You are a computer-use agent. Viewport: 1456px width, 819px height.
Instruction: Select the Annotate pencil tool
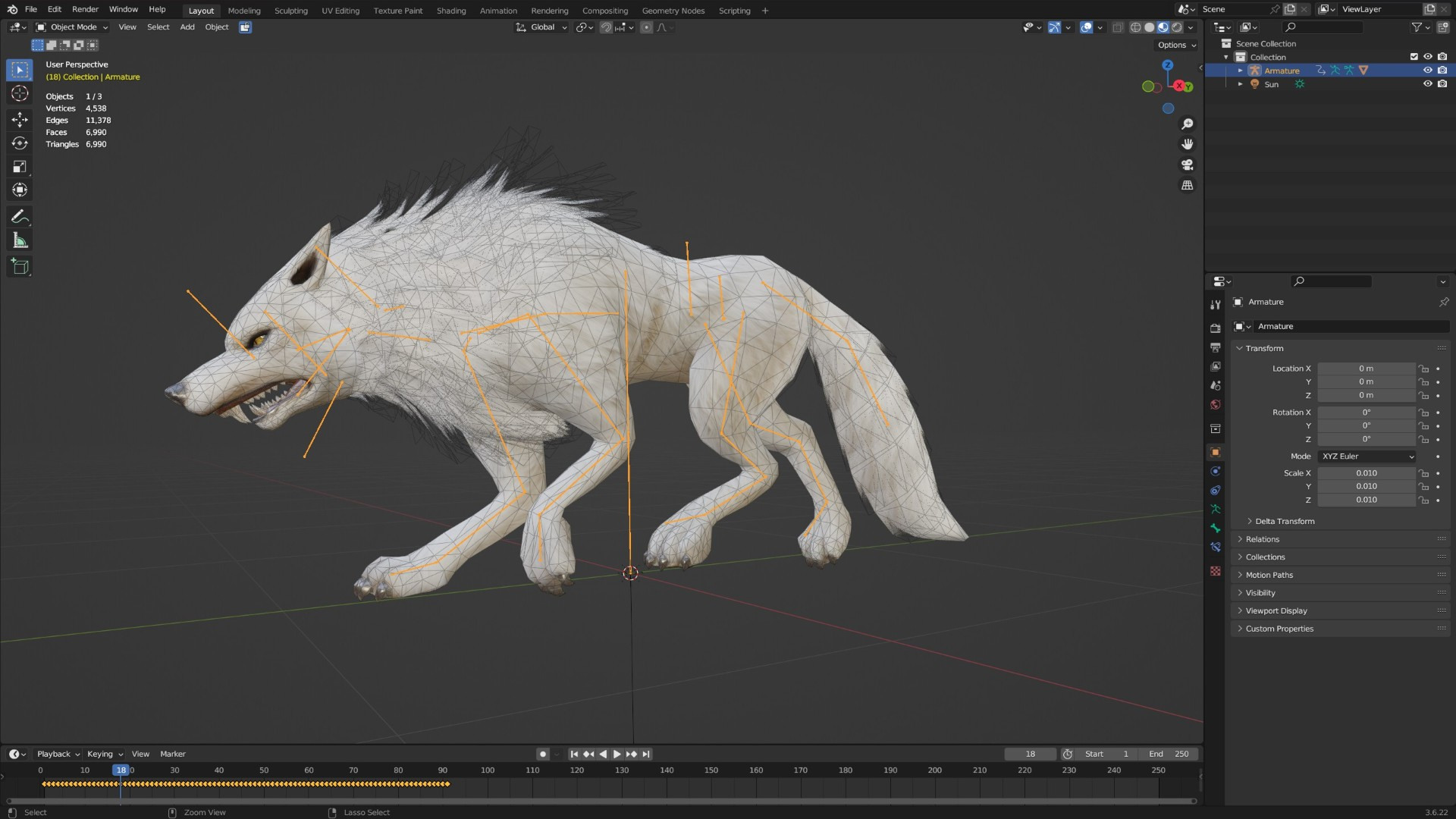point(20,217)
